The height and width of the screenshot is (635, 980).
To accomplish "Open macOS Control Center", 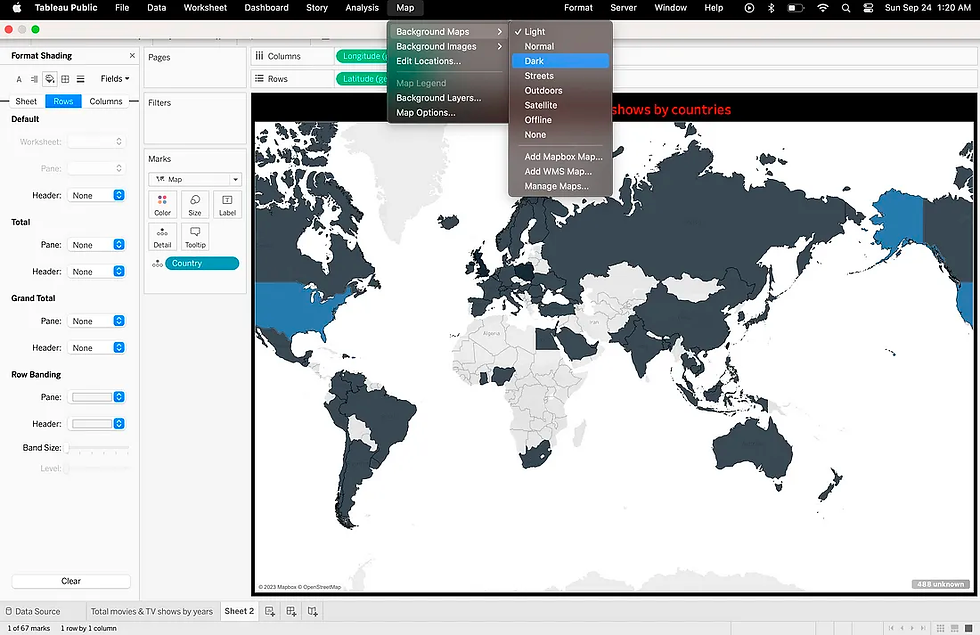I will pyautogui.click(x=868, y=8).
